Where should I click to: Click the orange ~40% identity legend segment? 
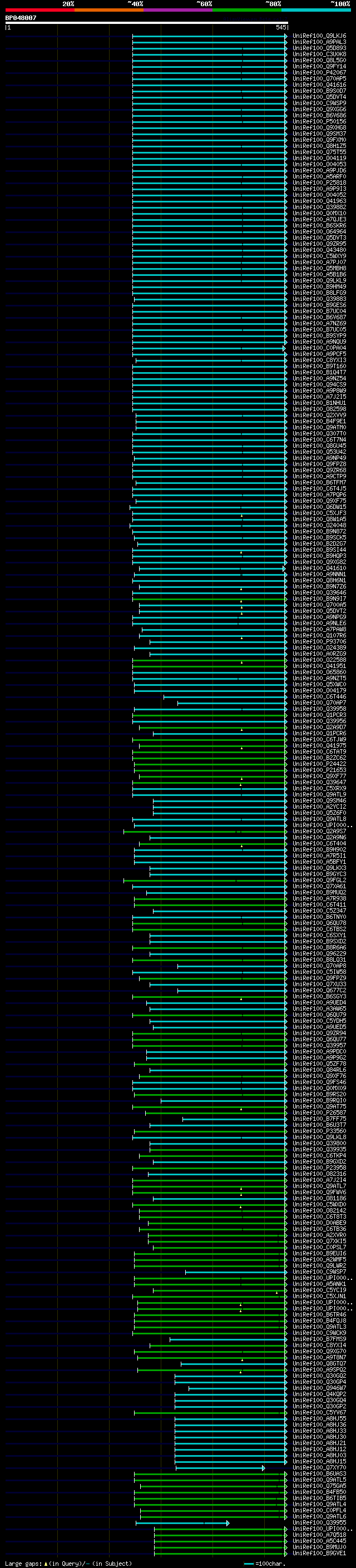tap(109, 10)
